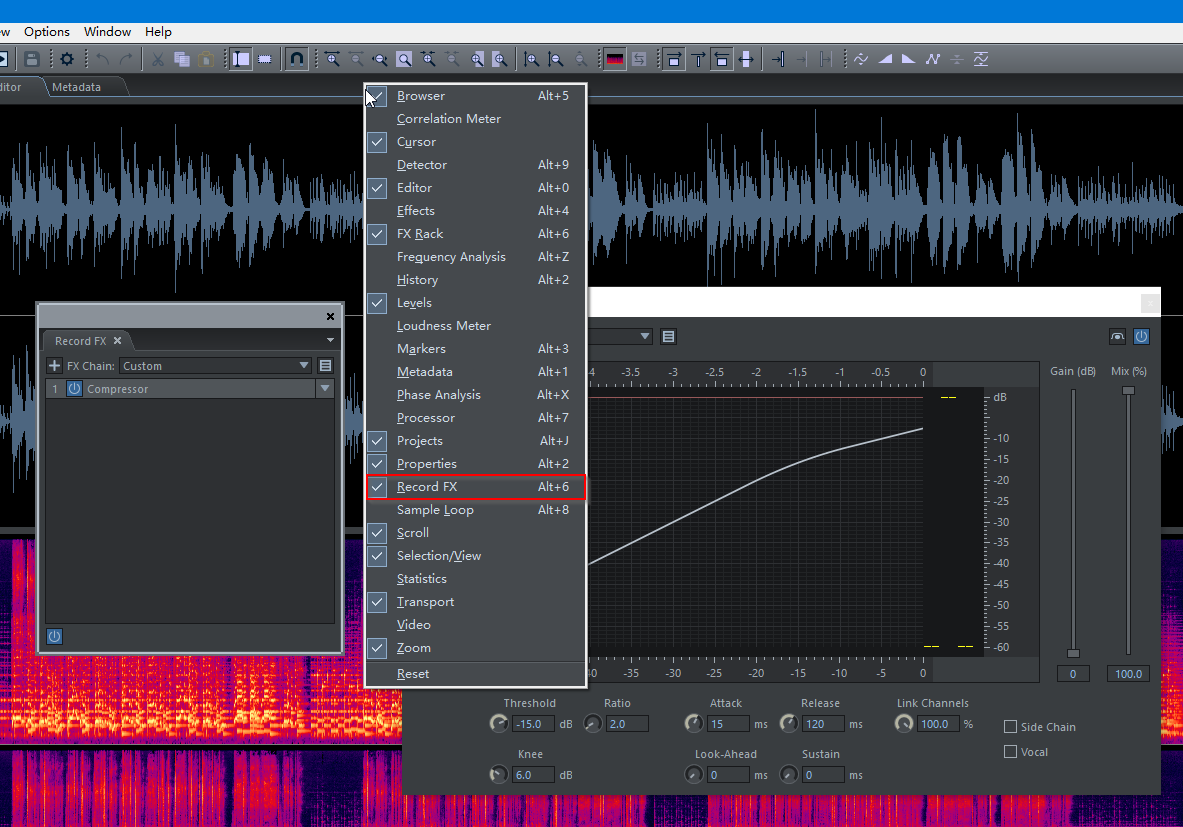The image size is (1183, 827).
Task: Click the save floppy disk icon
Action: pyautogui.click(x=32, y=59)
